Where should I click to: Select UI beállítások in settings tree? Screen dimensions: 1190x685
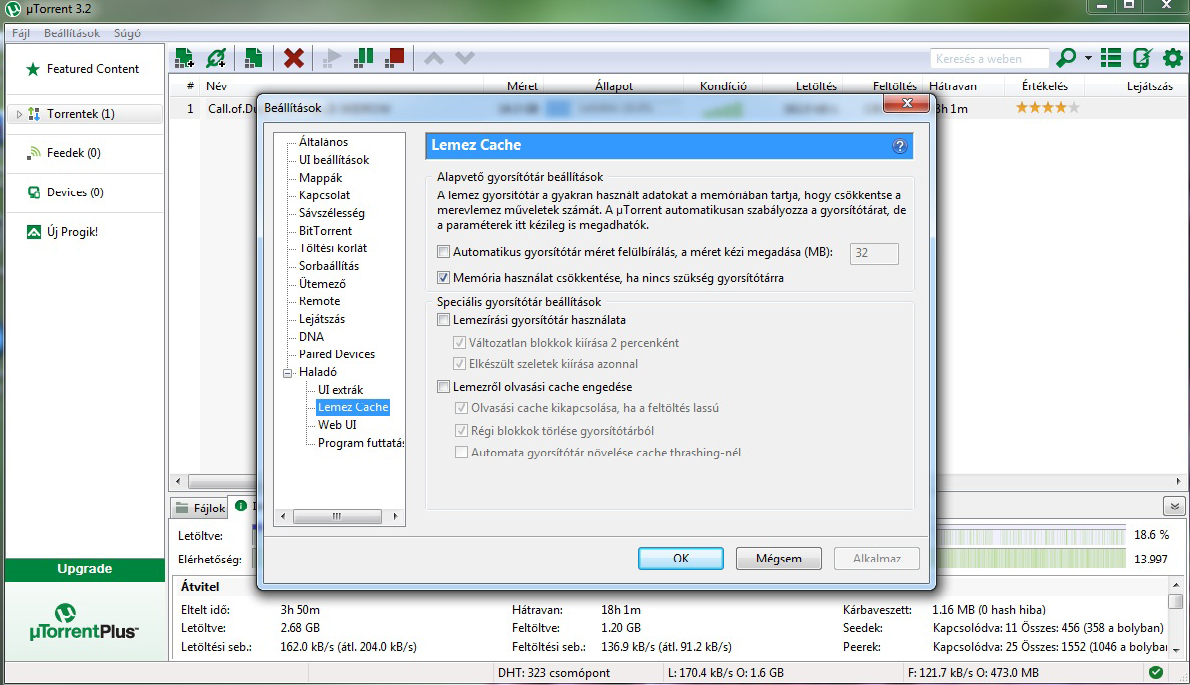(334, 160)
